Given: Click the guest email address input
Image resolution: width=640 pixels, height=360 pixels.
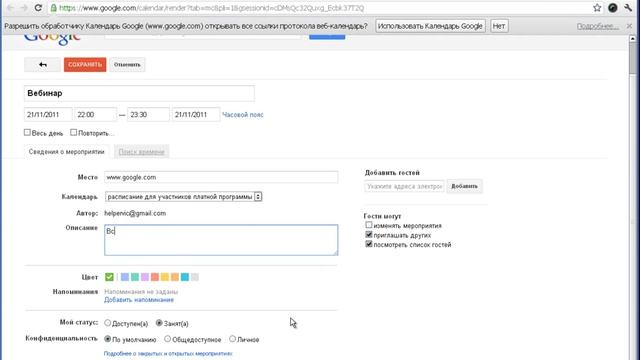Looking at the screenshot, I should [x=404, y=186].
